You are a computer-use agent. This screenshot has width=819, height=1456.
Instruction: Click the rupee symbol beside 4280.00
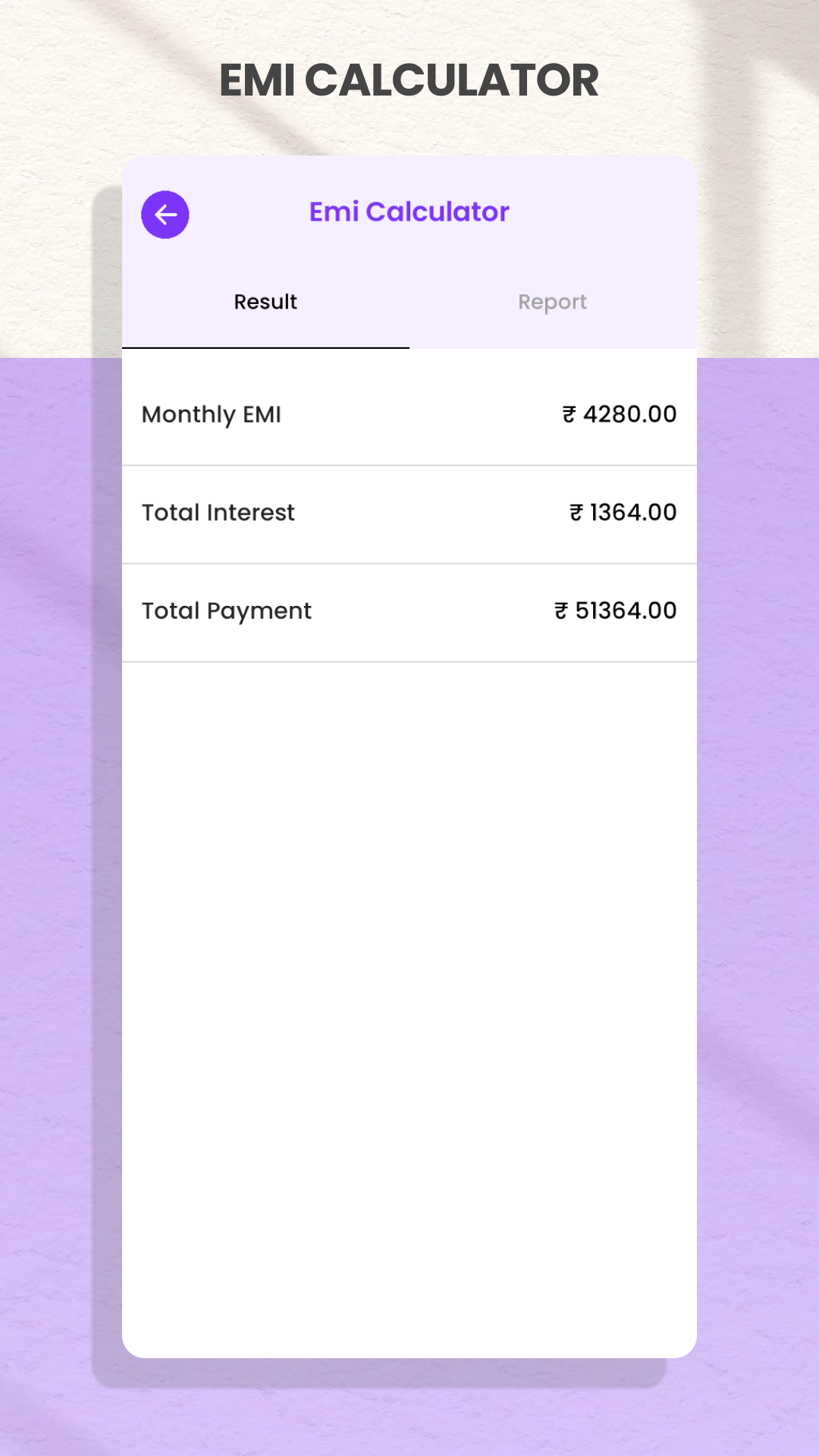pyautogui.click(x=569, y=414)
